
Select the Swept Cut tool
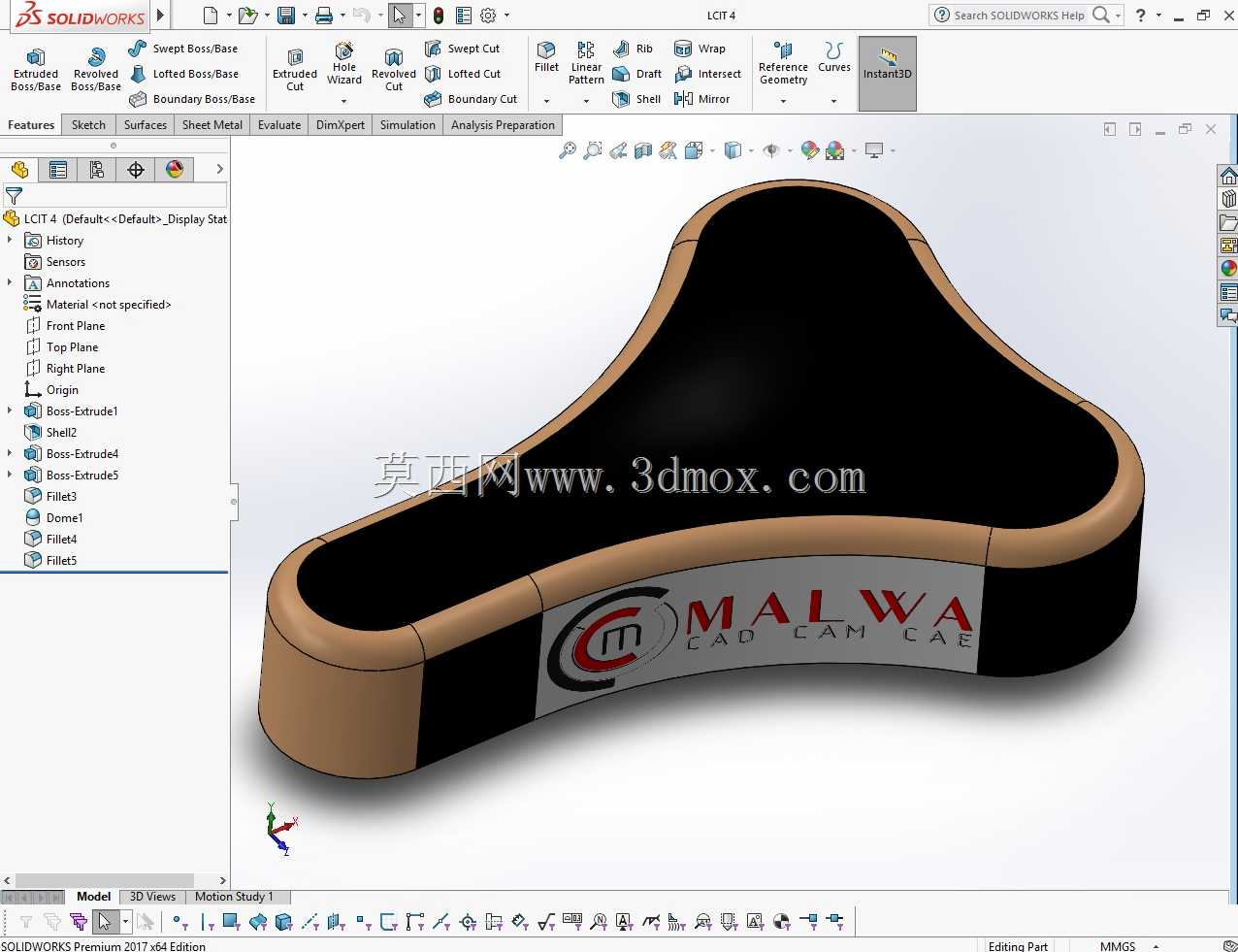(x=463, y=49)
